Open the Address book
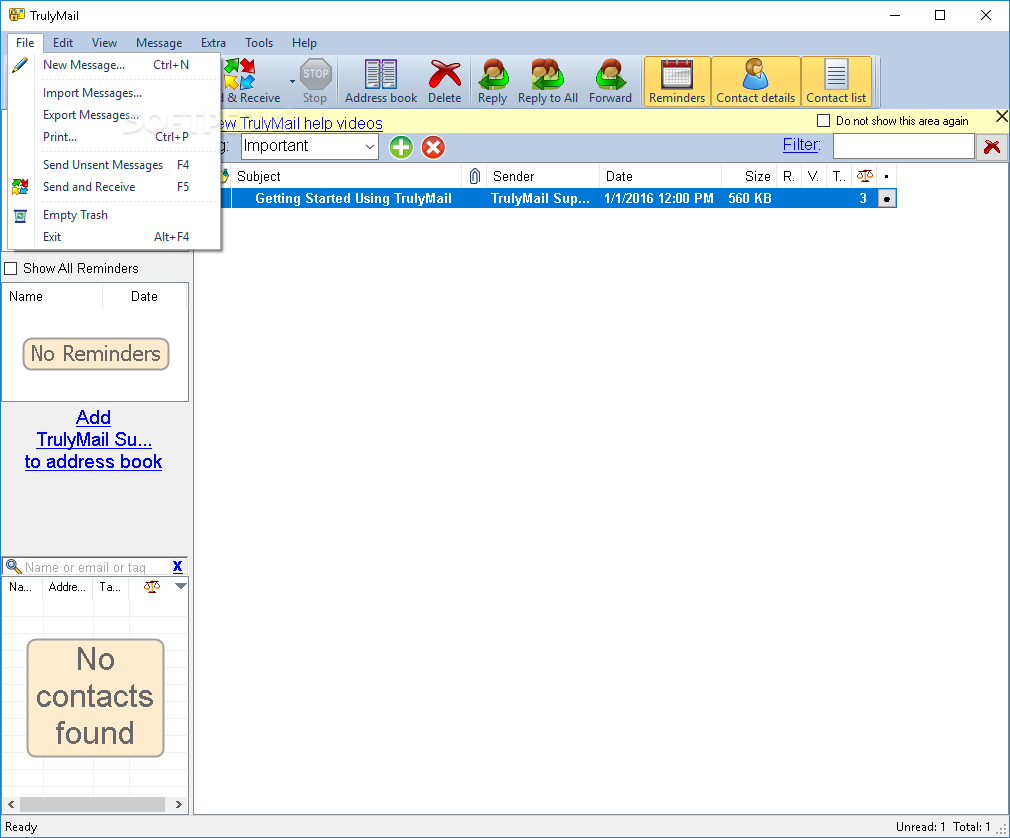This screenshot has width=1010, height=838. pos(381,81)
